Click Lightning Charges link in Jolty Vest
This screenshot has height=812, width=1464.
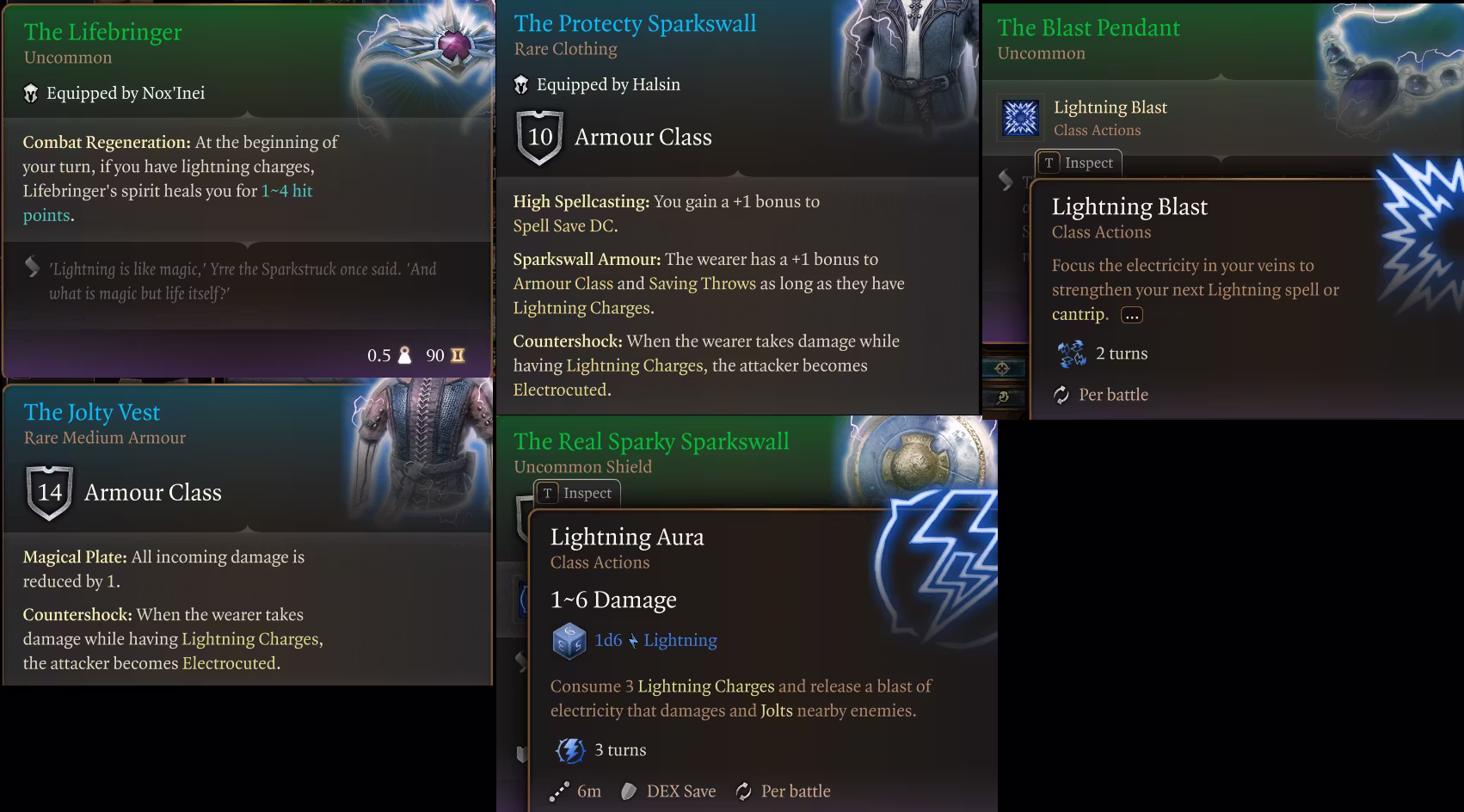250,639
